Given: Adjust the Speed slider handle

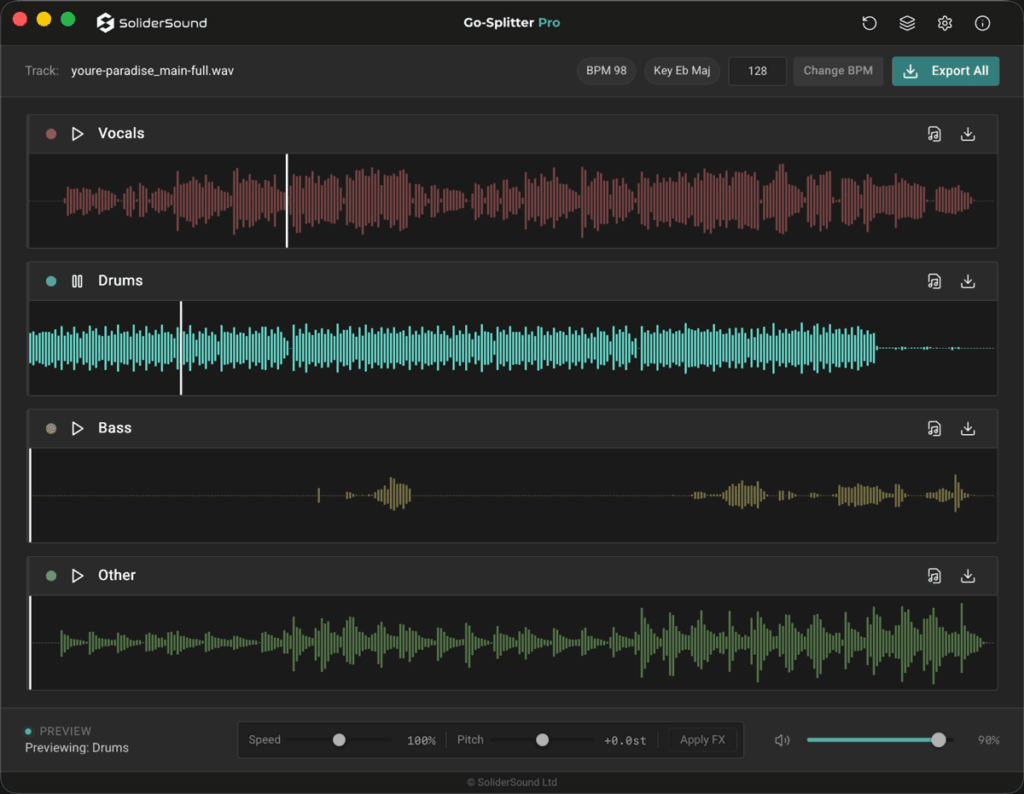Looking at the screenshot, I should 339,740.
